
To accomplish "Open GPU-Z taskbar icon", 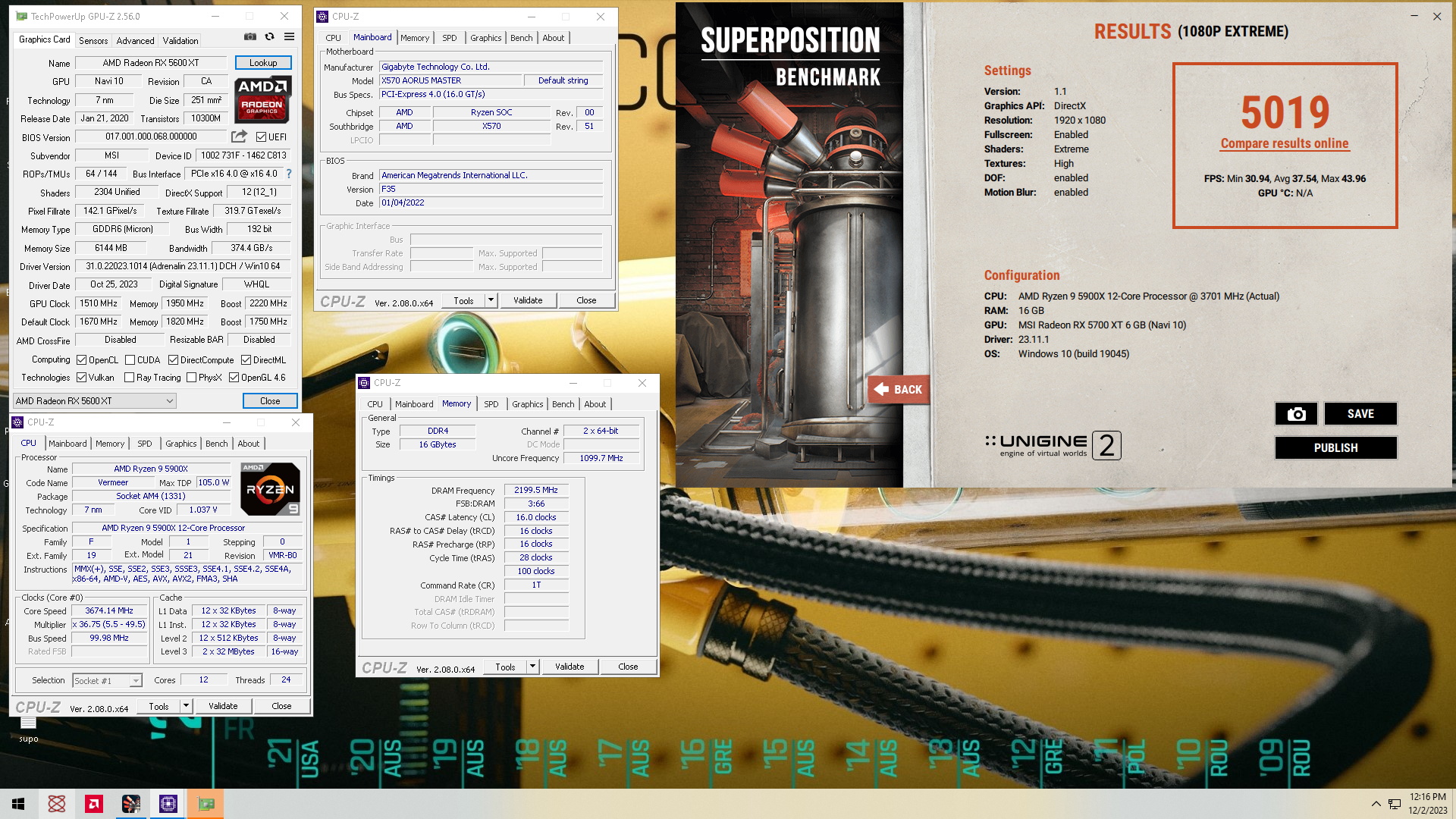I will coord(206,804).
